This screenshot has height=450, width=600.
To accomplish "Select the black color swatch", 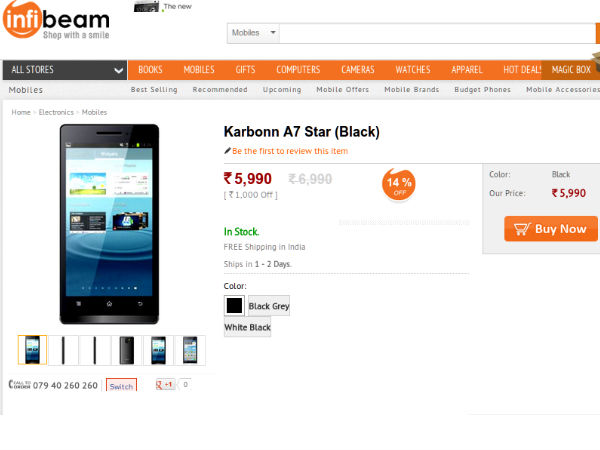I will 234,306.
